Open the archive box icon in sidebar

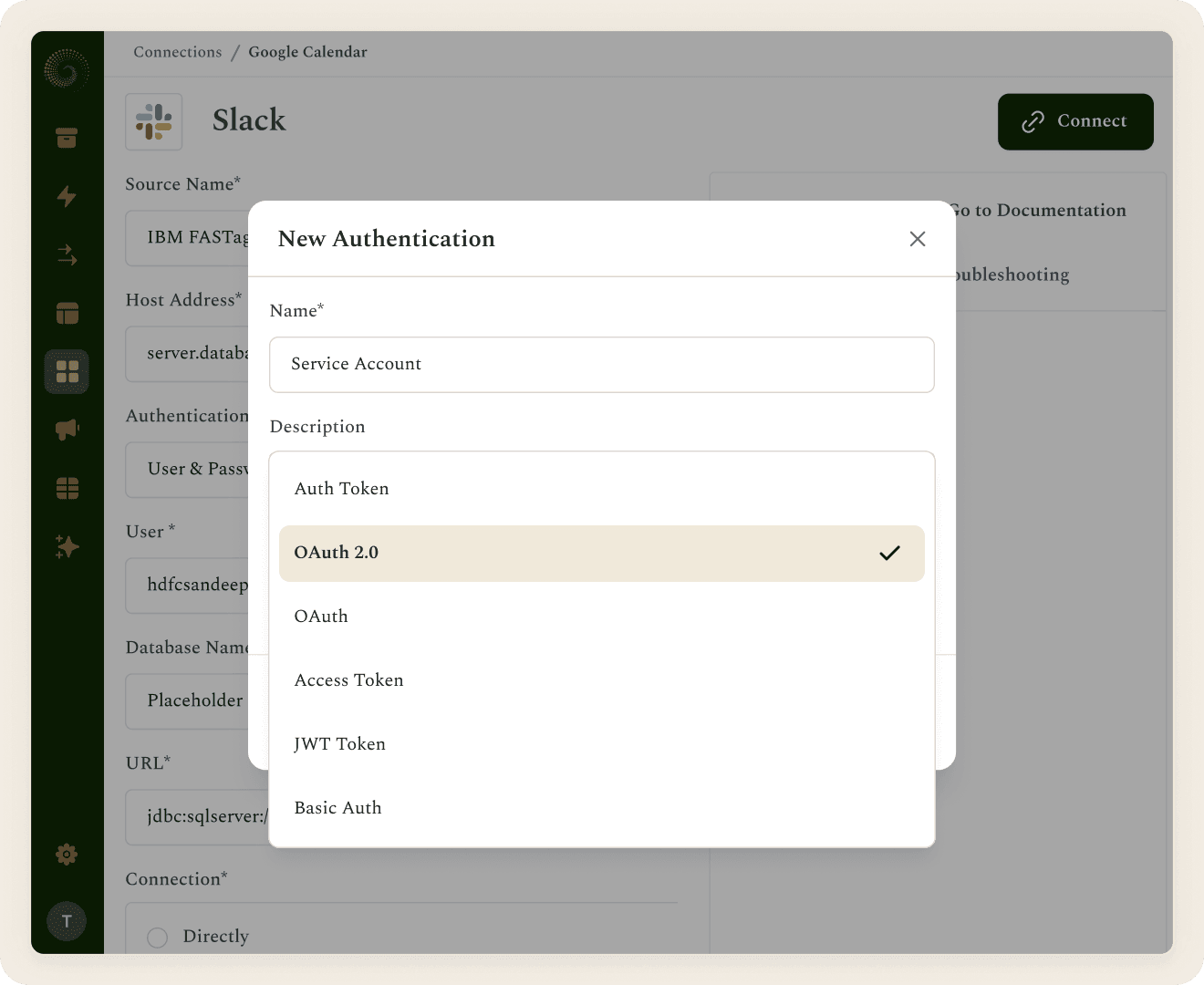67,138
